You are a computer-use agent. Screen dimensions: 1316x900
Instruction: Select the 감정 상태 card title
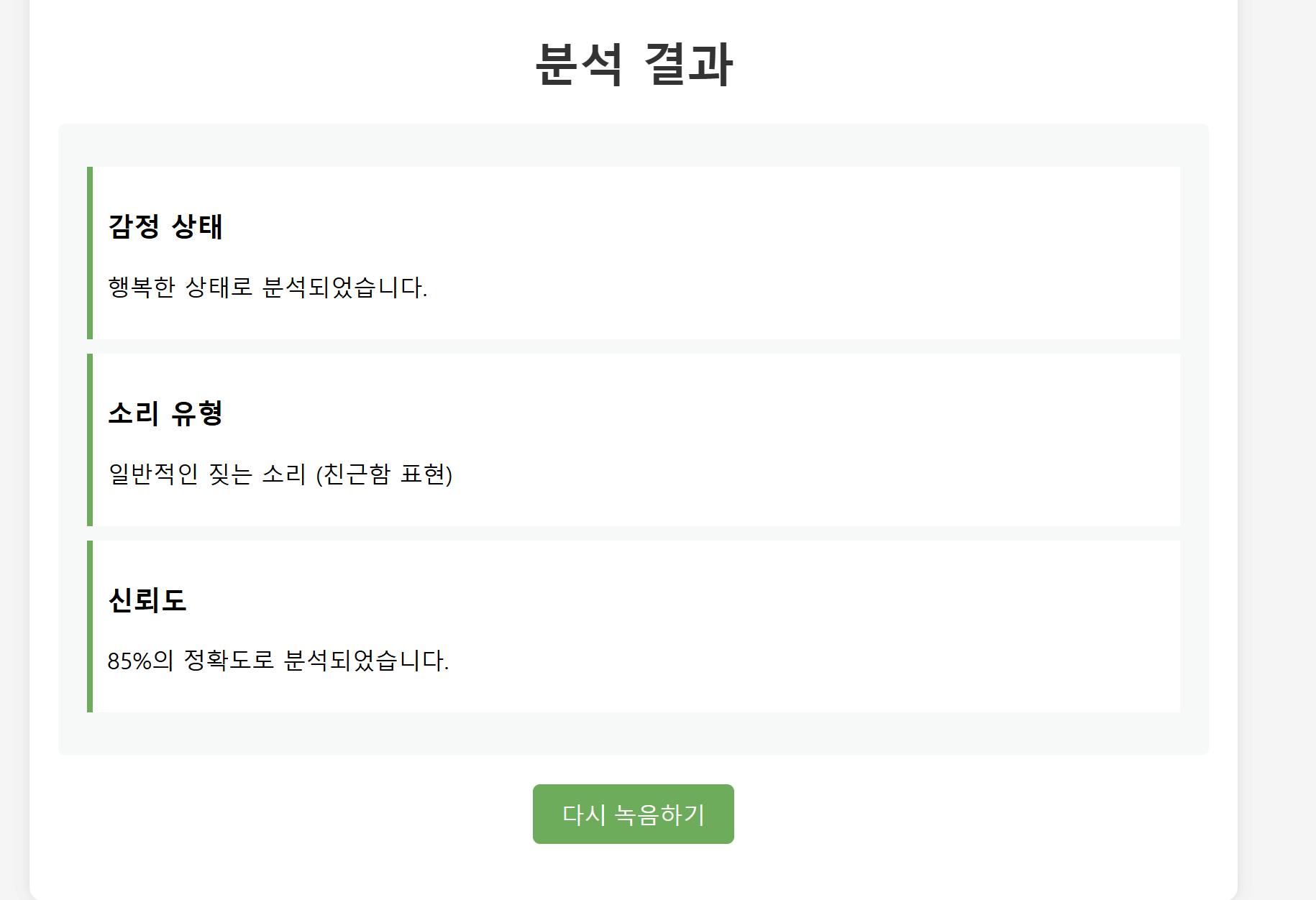pos(165,226)
